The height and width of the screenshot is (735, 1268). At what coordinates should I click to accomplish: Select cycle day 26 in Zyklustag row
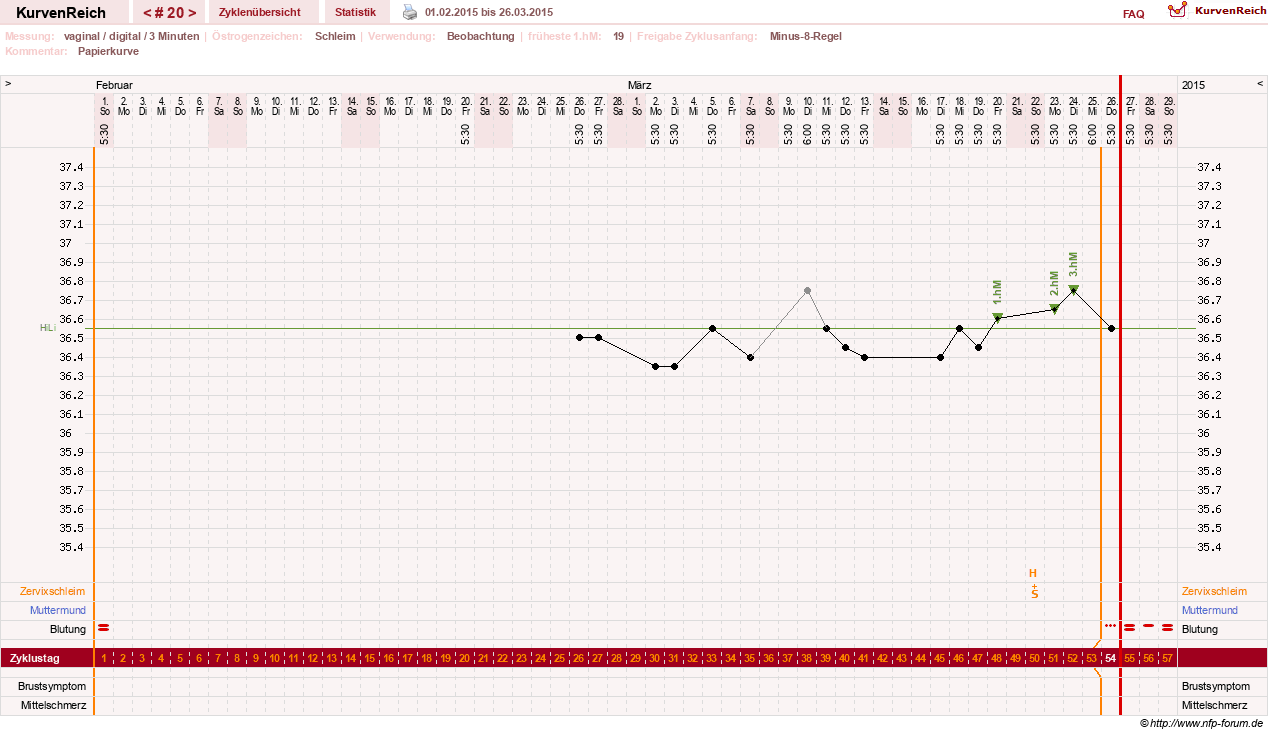[x=579, y=658]
